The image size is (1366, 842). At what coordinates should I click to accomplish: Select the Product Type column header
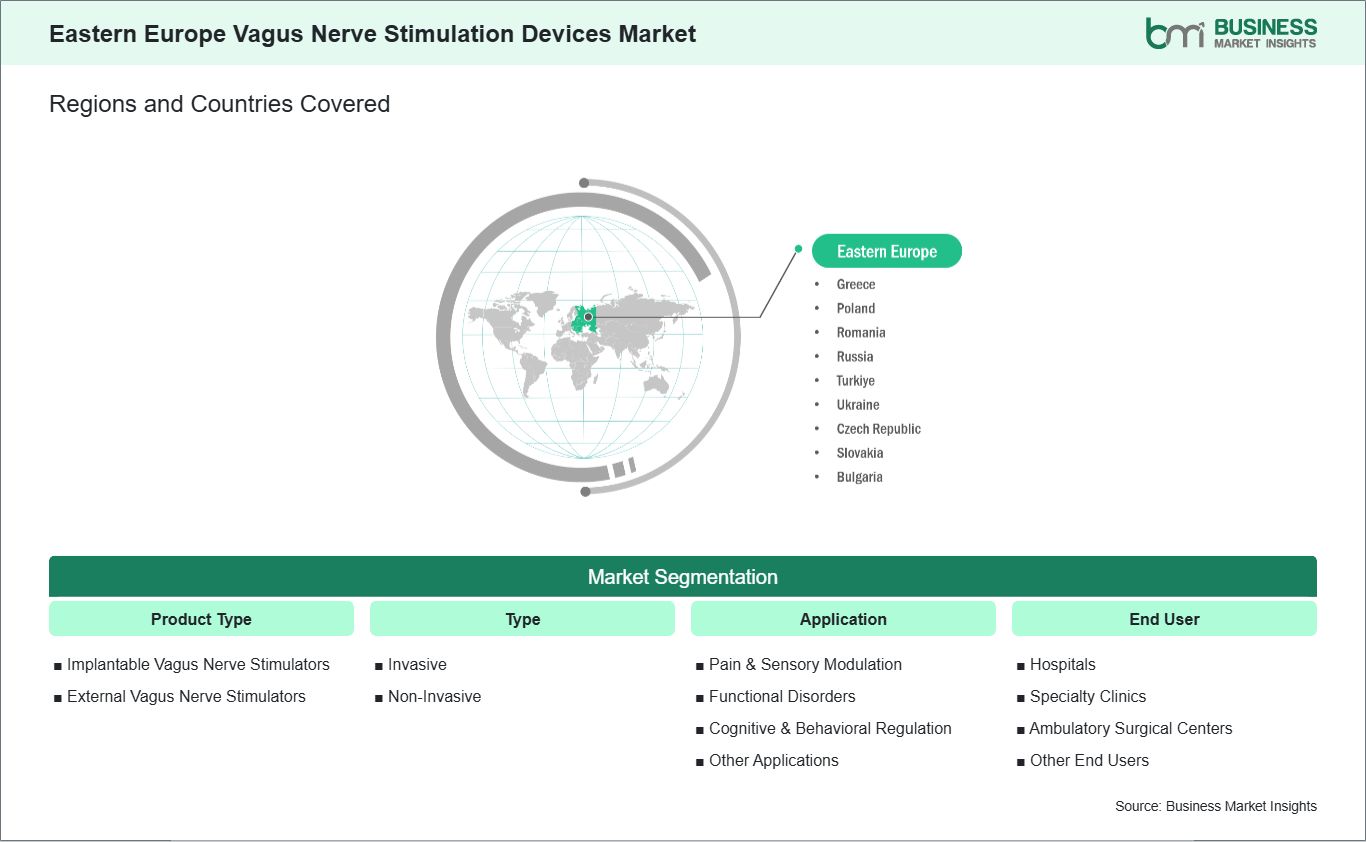pyautogui.click(x=201, y=619)
